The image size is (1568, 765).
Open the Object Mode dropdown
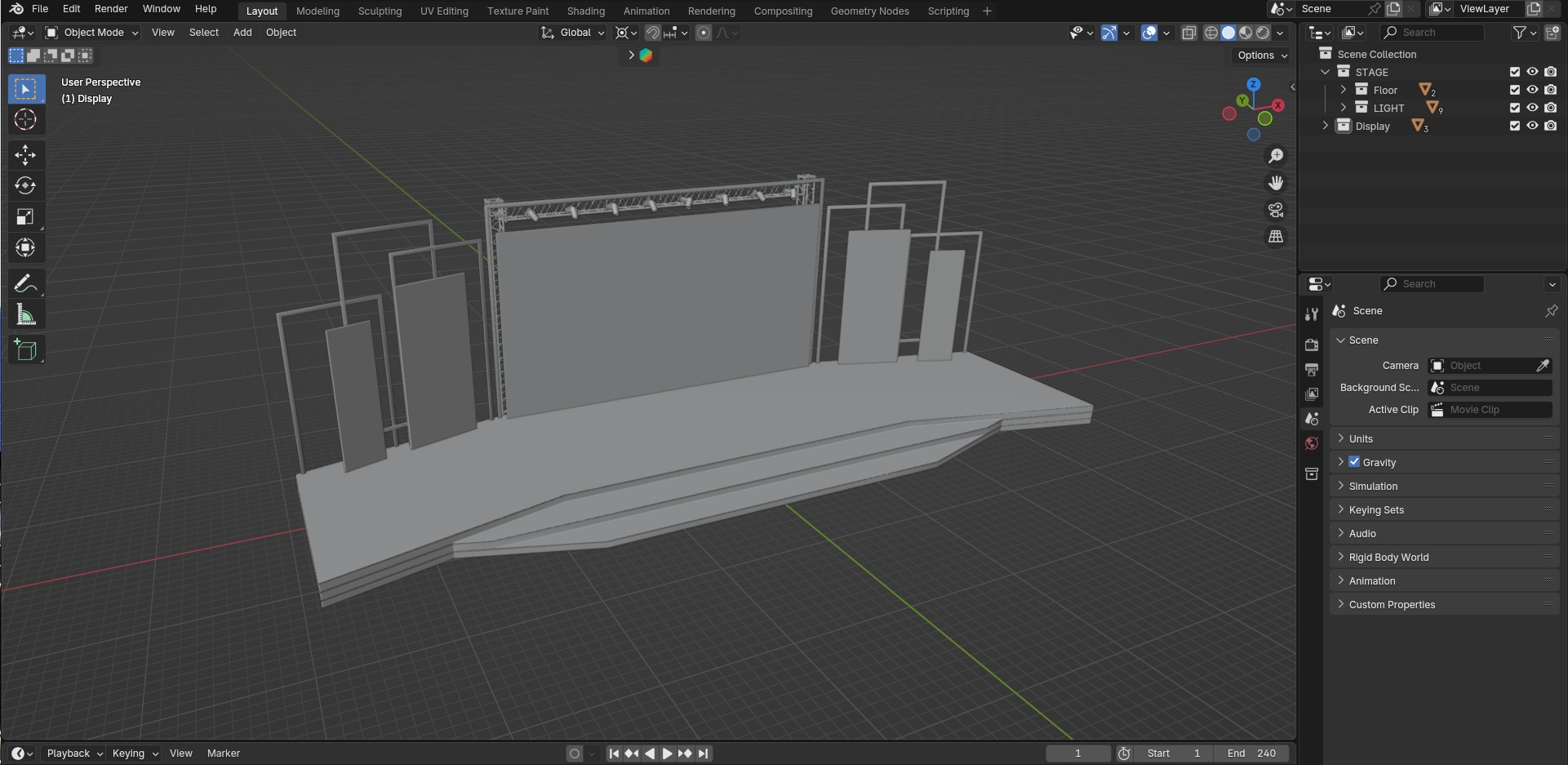point(92,33)
